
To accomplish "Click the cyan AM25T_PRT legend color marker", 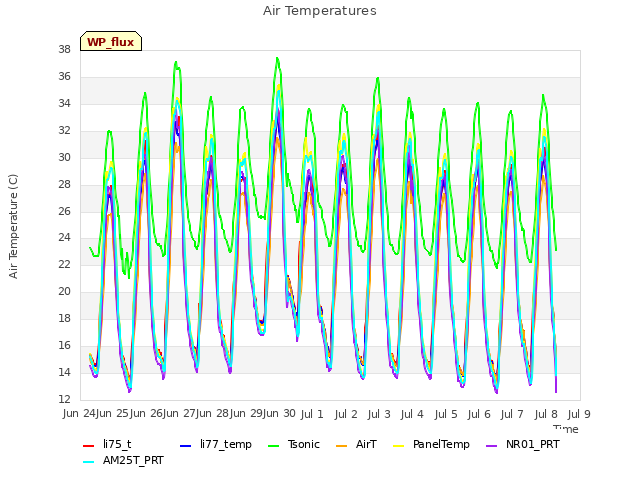I will [89, 462].
